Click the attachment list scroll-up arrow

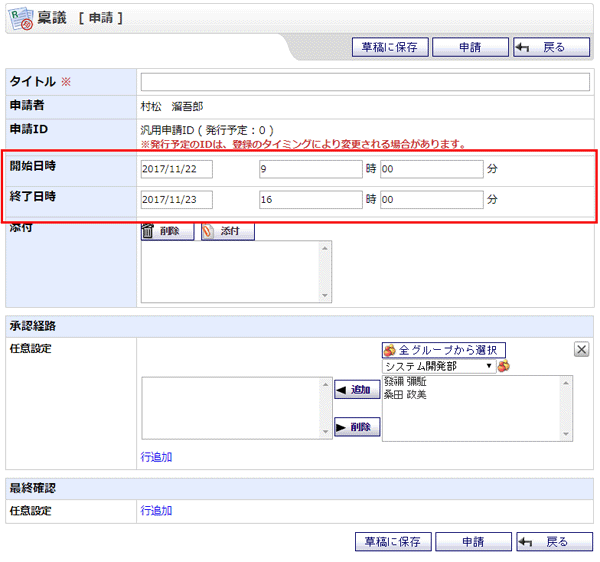tap(325, 248)
